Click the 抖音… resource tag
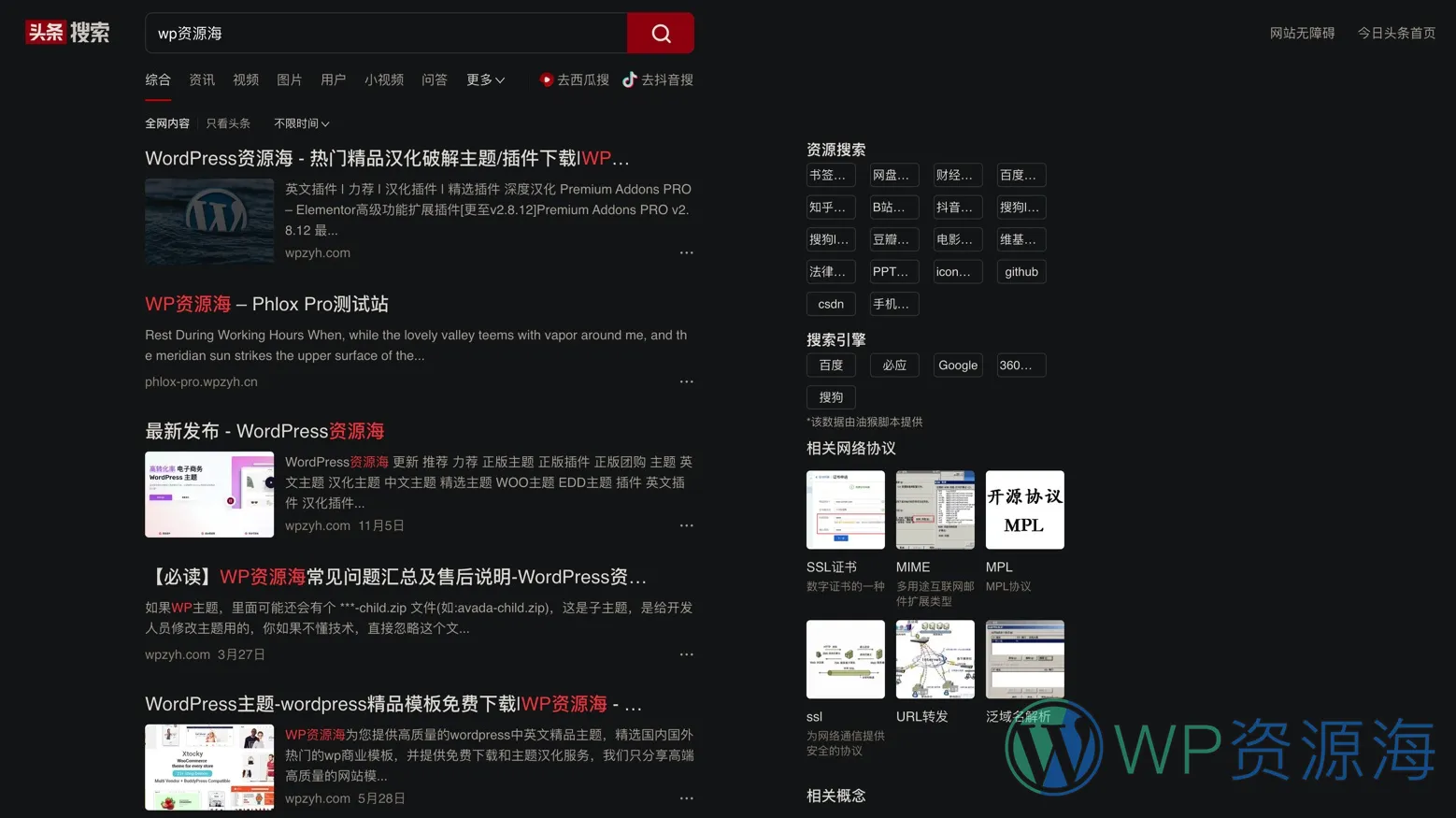1456x818 pixels. point(958,208)
